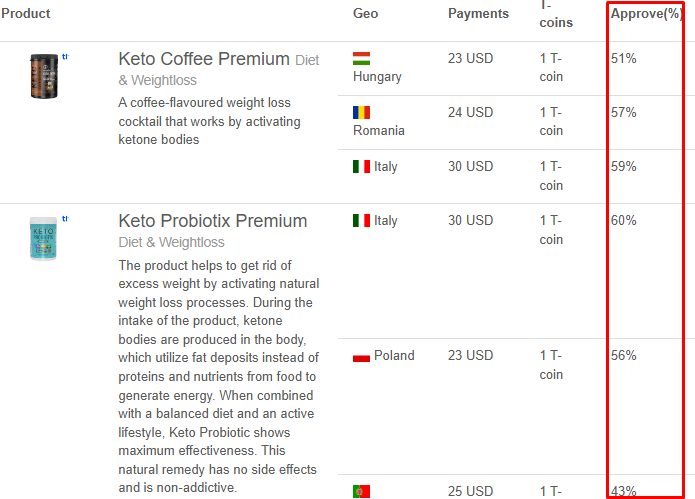Click the Product column header

coord(26,14)
